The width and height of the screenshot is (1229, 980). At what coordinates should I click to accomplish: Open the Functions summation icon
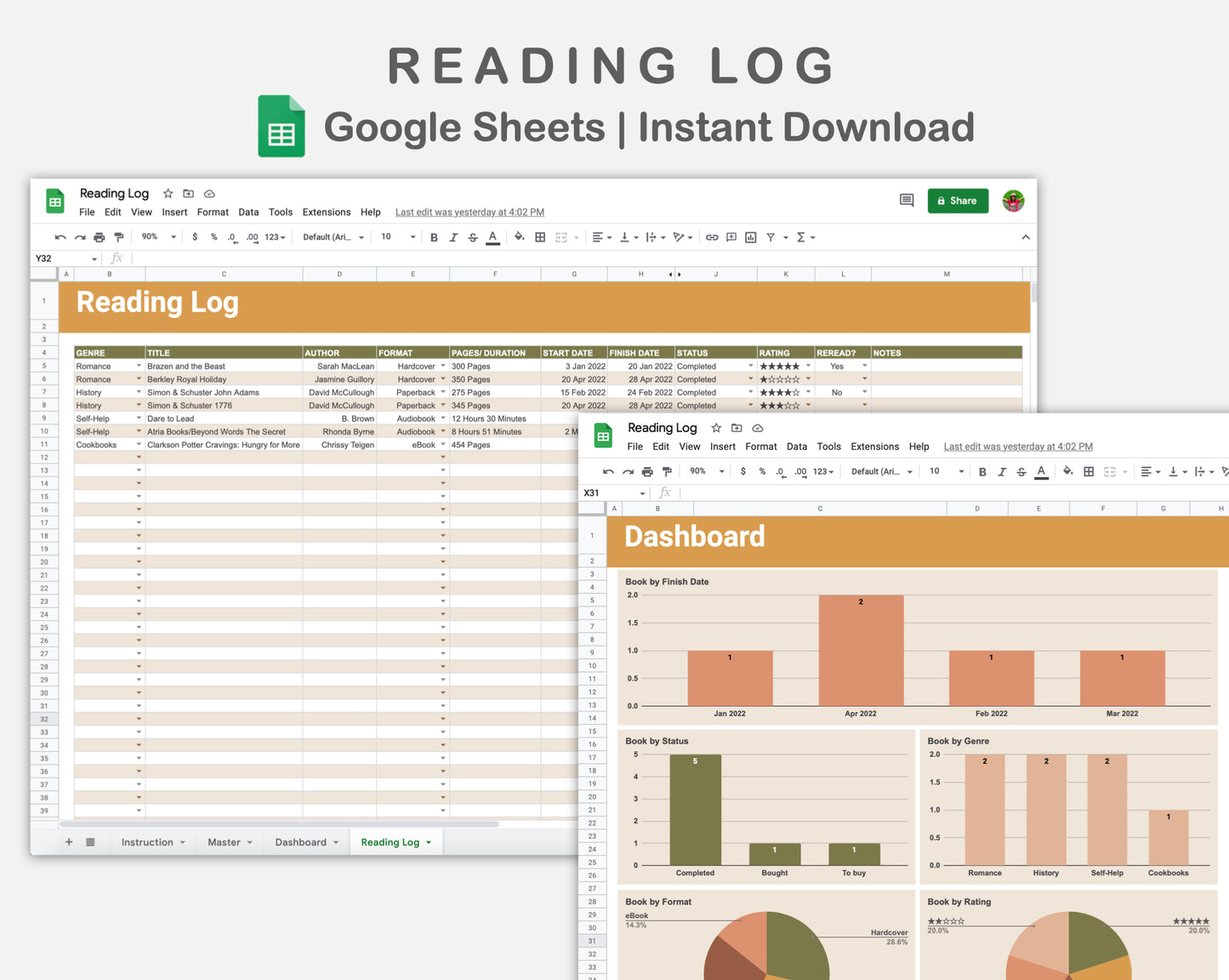pos(802,236)
